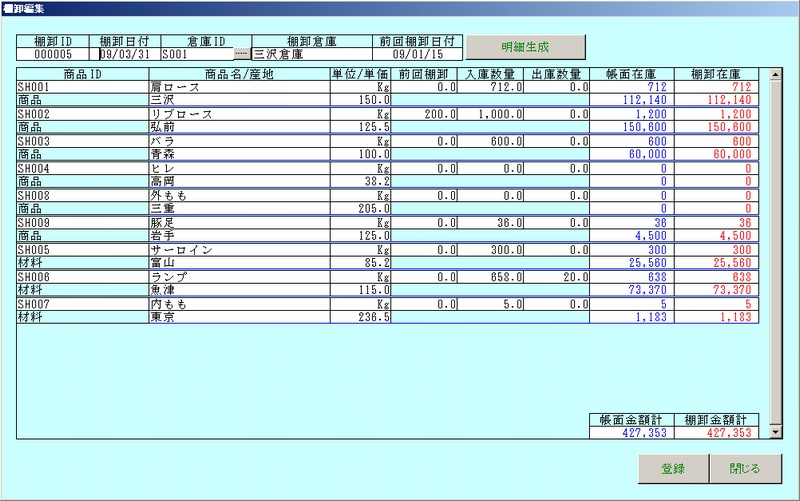The image size is (800, 501).
Task: Select the 棚卸ID field showing 000005
Action: pos(52,55)
